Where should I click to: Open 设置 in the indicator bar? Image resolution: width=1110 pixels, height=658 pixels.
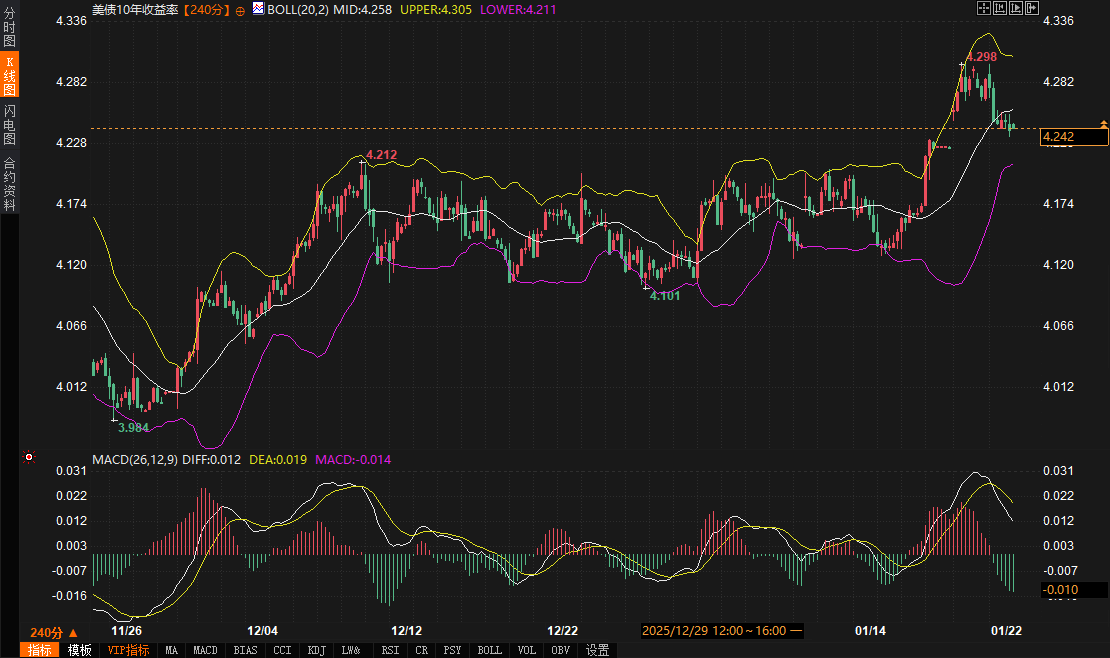click(x=598, y=650)
